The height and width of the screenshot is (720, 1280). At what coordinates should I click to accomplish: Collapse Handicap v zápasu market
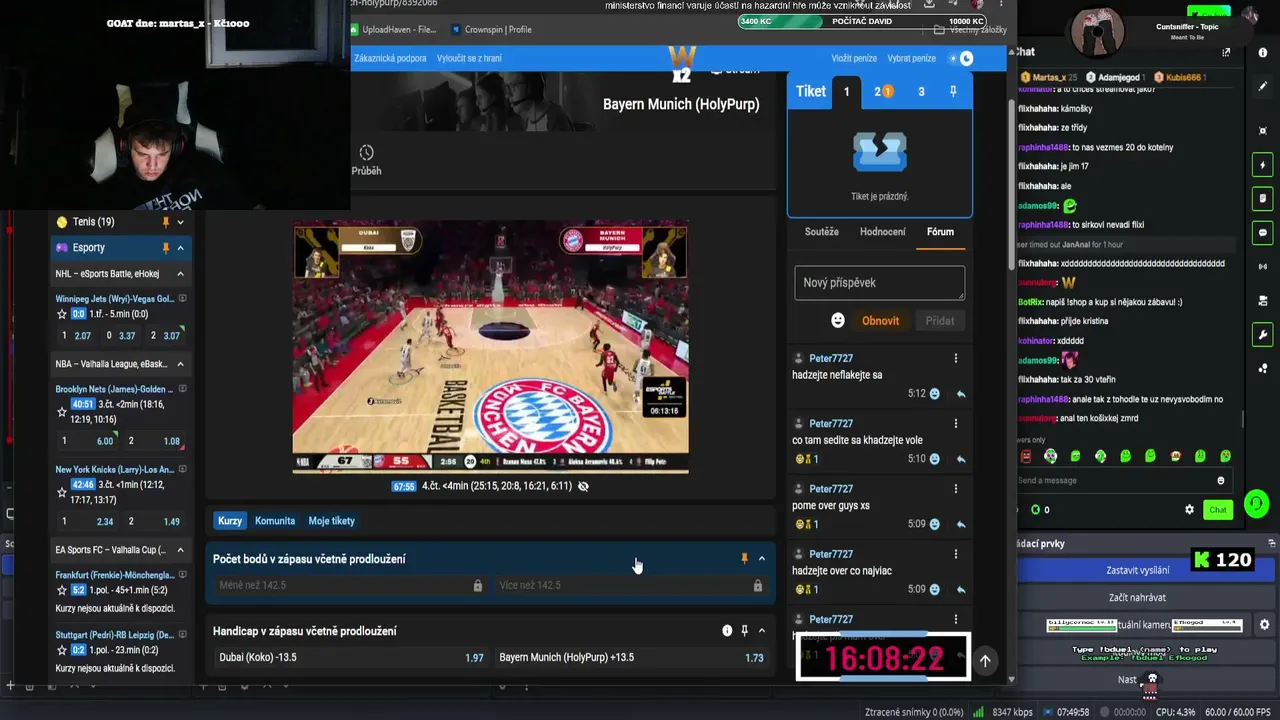click(x=762, y=631)
